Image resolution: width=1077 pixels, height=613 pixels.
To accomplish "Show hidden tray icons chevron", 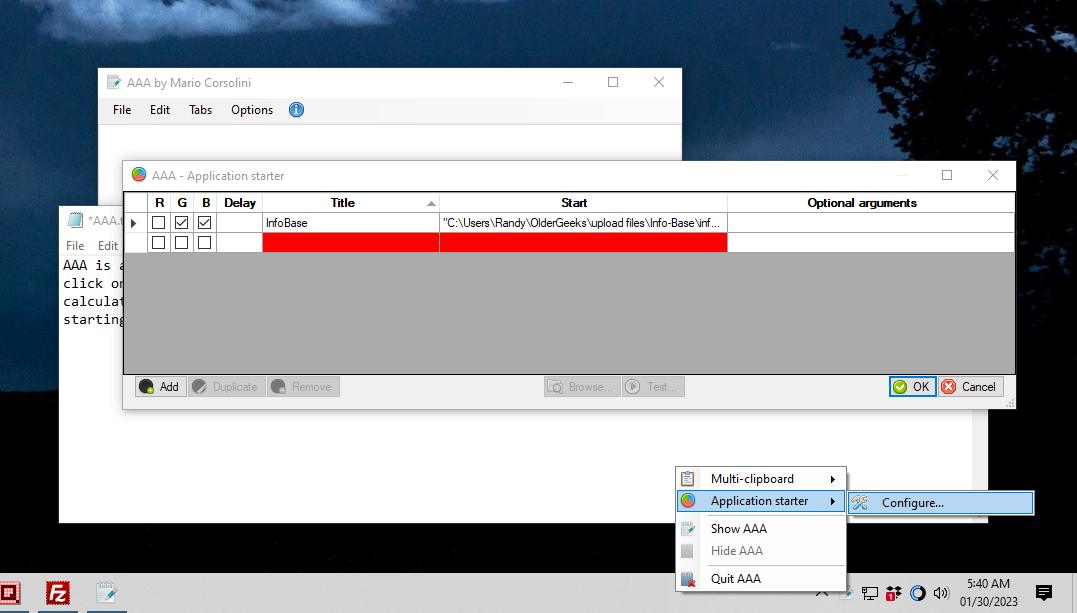I will coord(822,593).
